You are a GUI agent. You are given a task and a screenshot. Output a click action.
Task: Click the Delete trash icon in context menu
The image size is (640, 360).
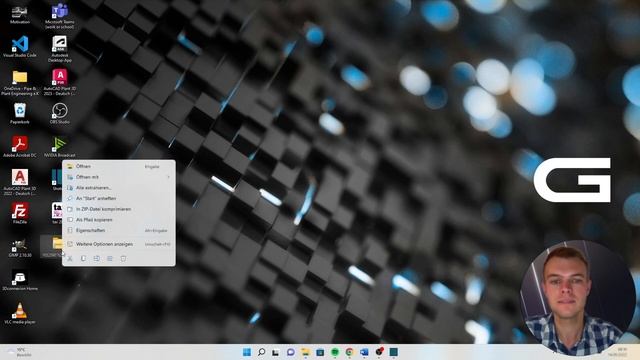click(x=123, y=258)
